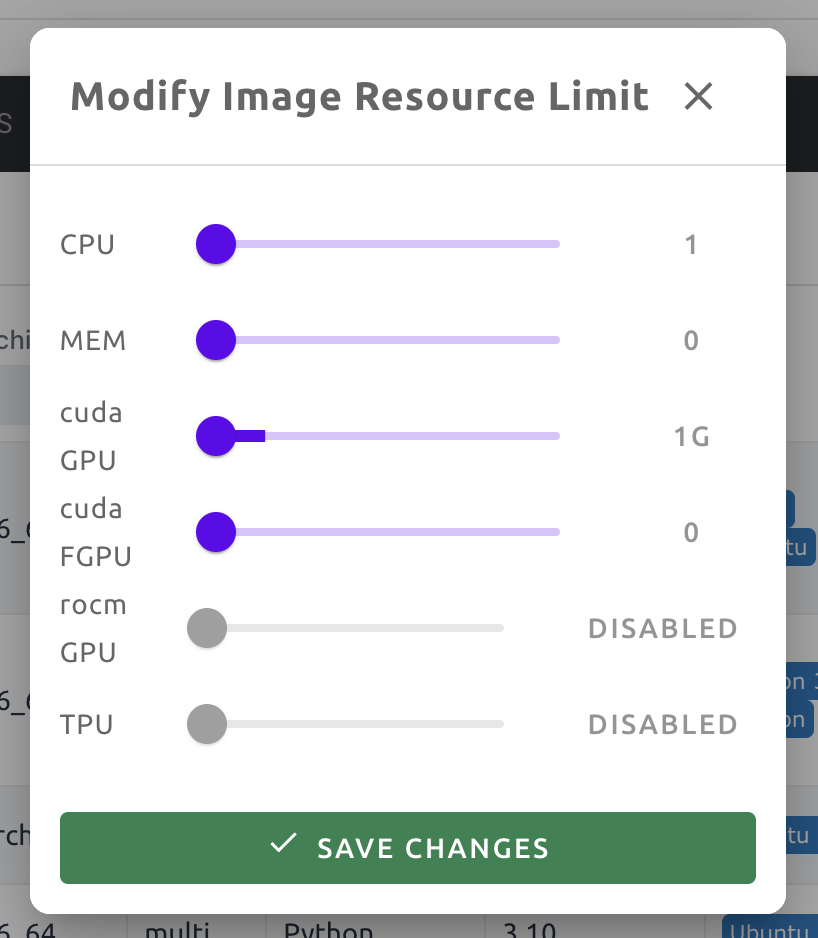Click the DISABLED label beside rocm GPU

tap(662, 628)
